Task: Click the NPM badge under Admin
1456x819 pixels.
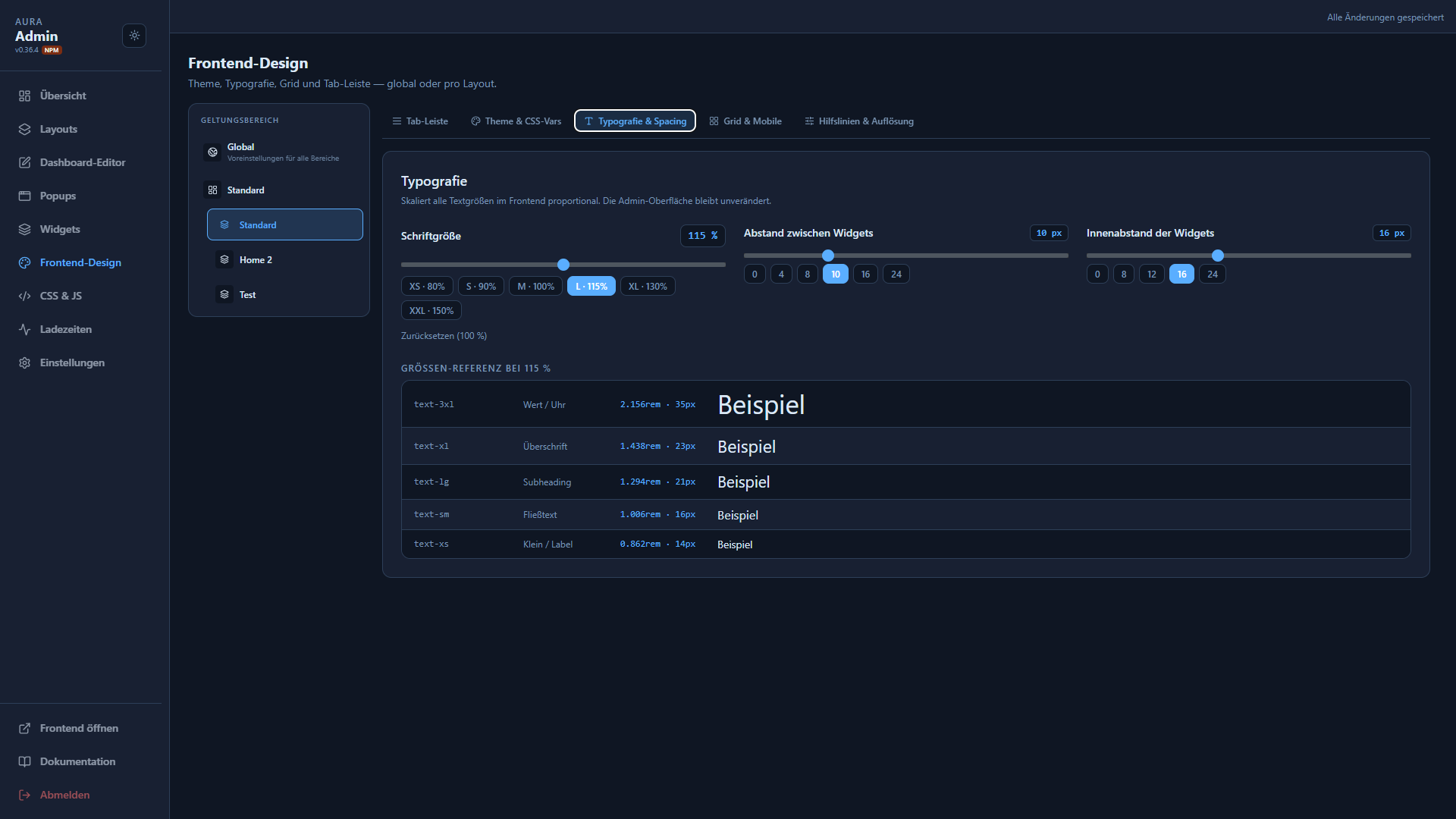Action: pos(52,50)
